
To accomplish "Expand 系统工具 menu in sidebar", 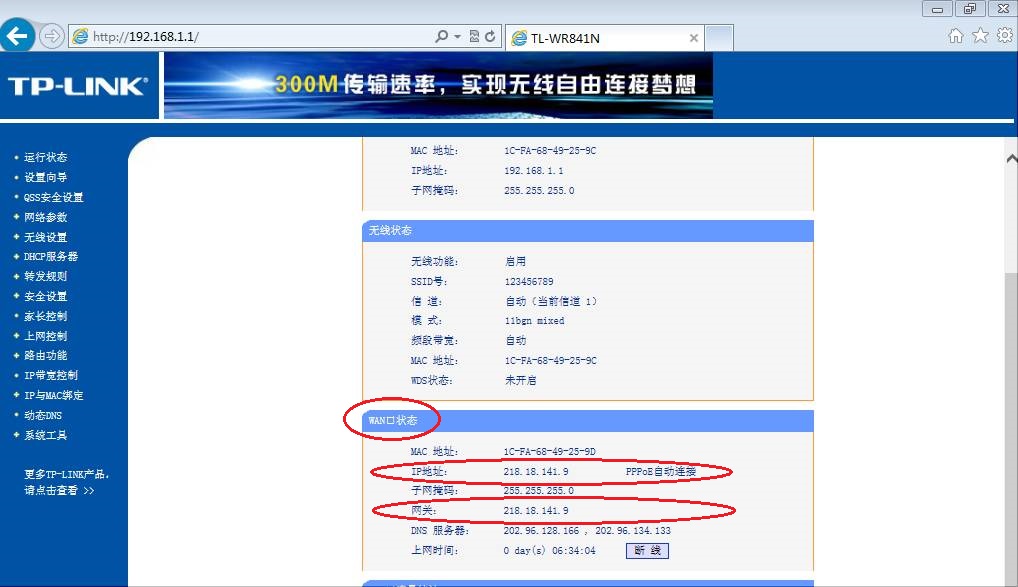I will tap(45, 435).
